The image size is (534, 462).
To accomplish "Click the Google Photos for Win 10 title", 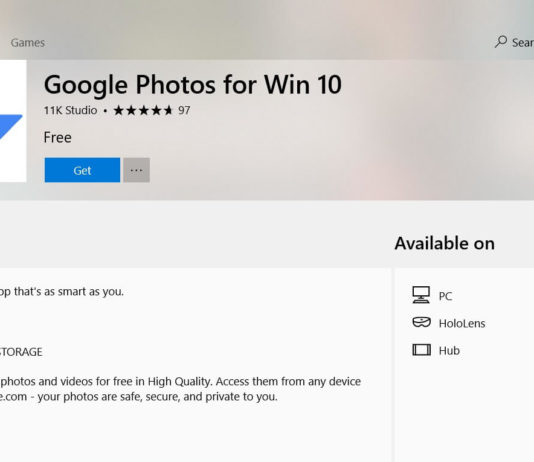I will coord(193,84).
